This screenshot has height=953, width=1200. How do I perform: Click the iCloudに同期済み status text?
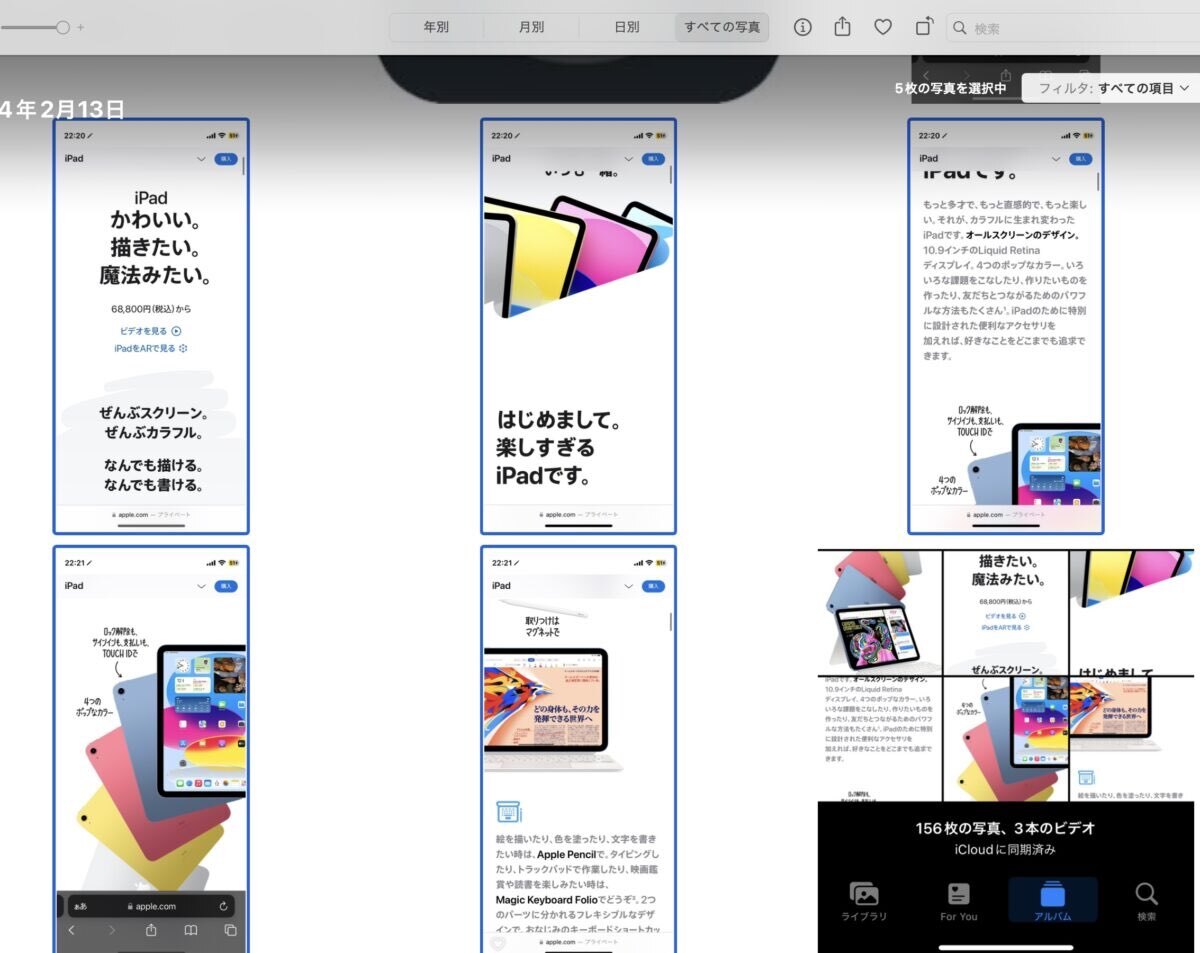pos(1005,849)
